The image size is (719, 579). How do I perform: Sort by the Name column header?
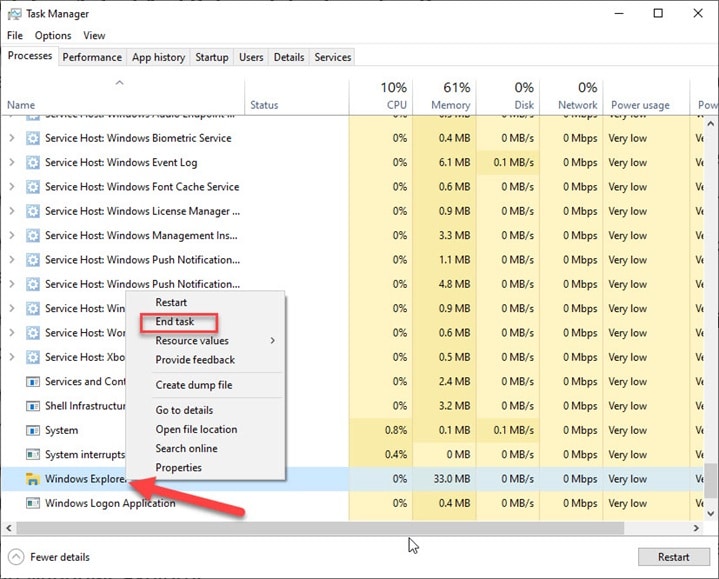(123, 97)
